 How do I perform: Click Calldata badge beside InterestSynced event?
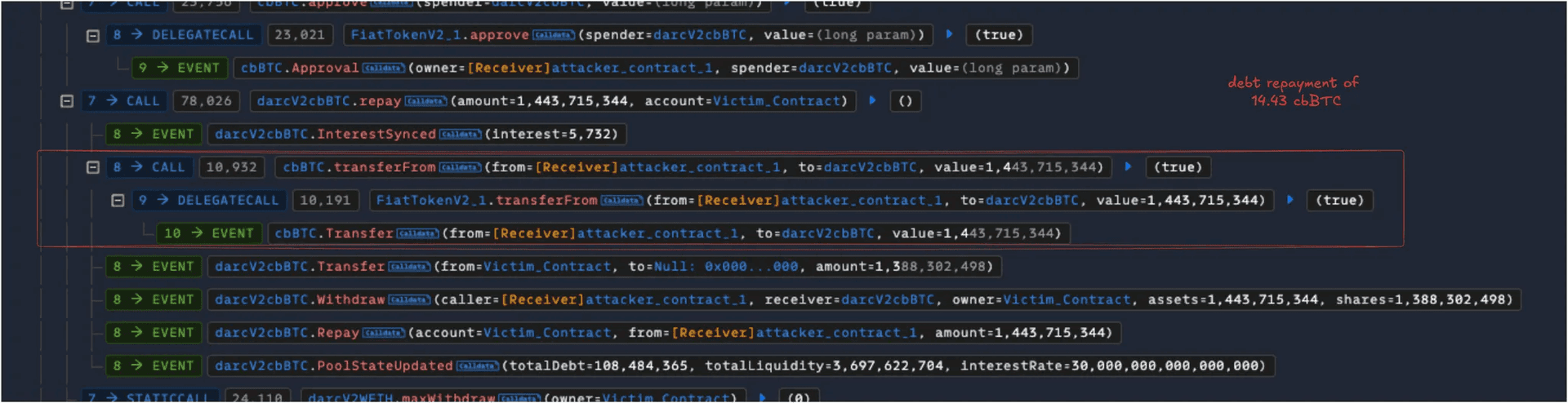point(460,134)
